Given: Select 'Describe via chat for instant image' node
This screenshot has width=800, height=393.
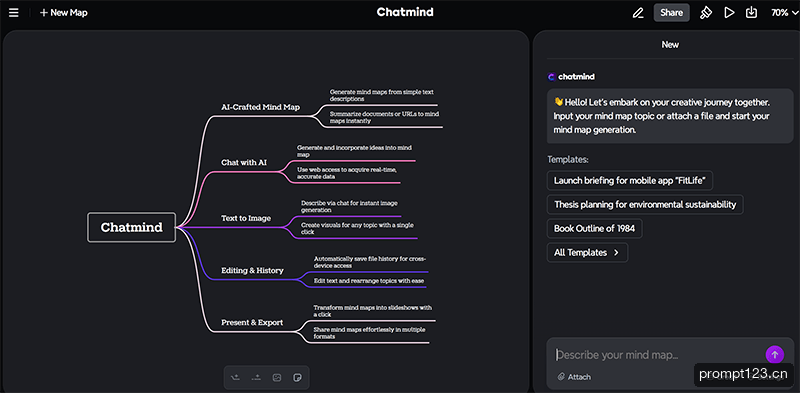Looking at the screenshot, I should point(349,206).
